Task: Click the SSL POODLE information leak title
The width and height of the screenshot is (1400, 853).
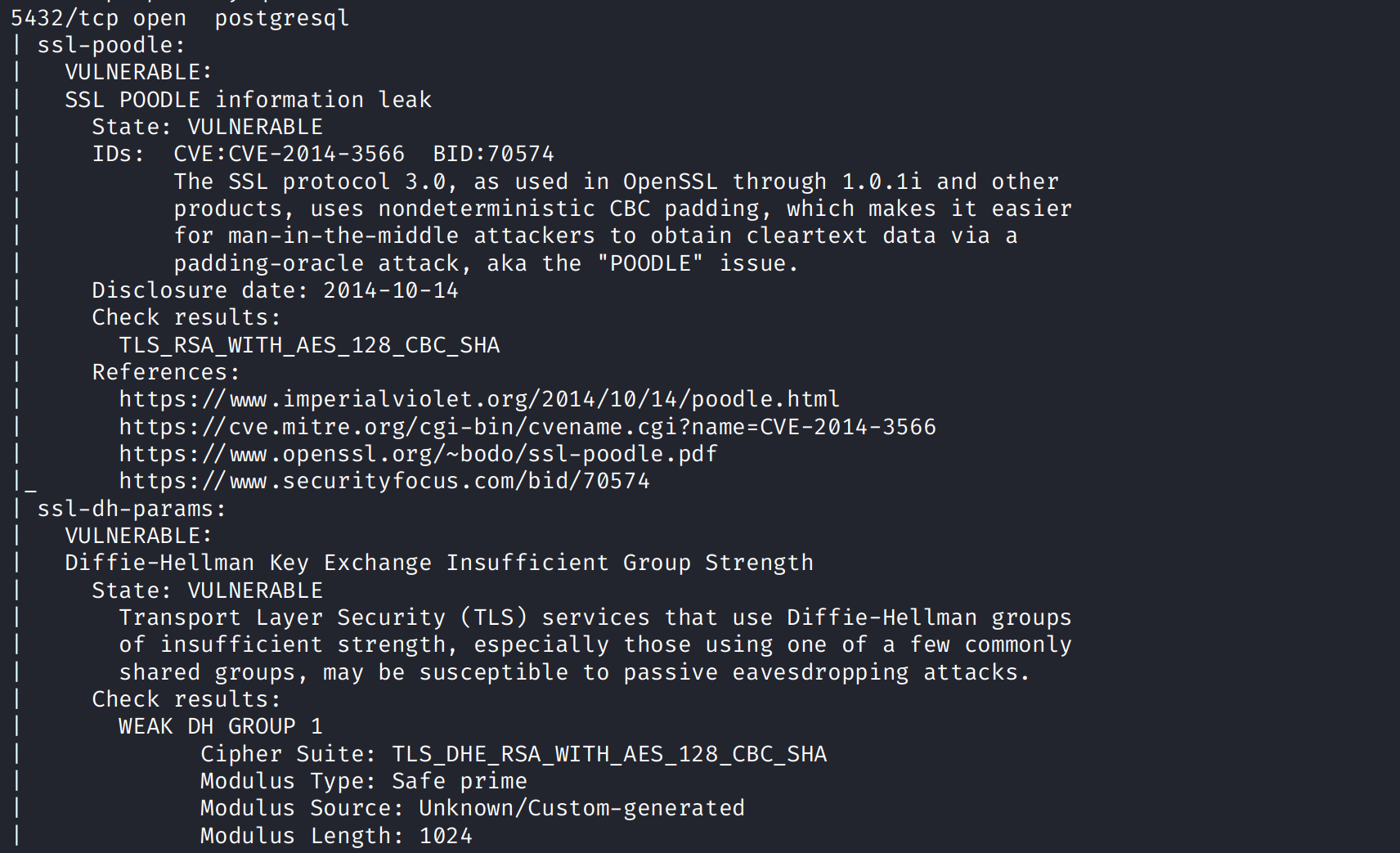Action: click(x=248, y=100)
